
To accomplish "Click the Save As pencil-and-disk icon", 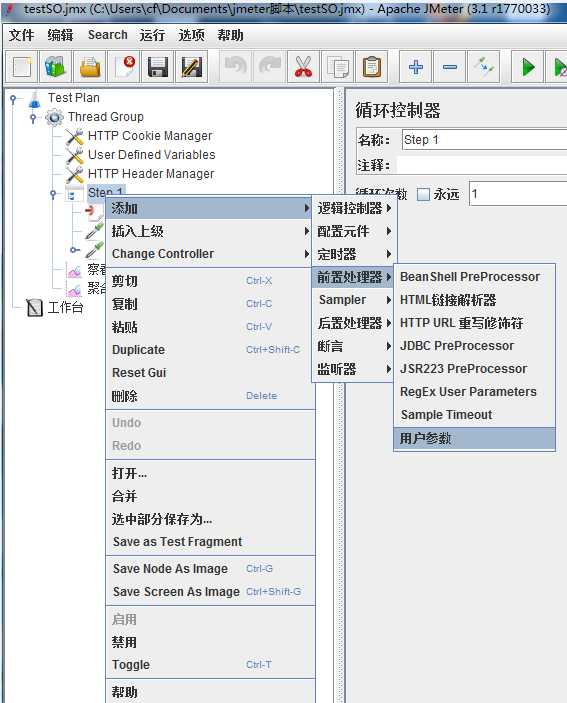I will coord(191,67).
